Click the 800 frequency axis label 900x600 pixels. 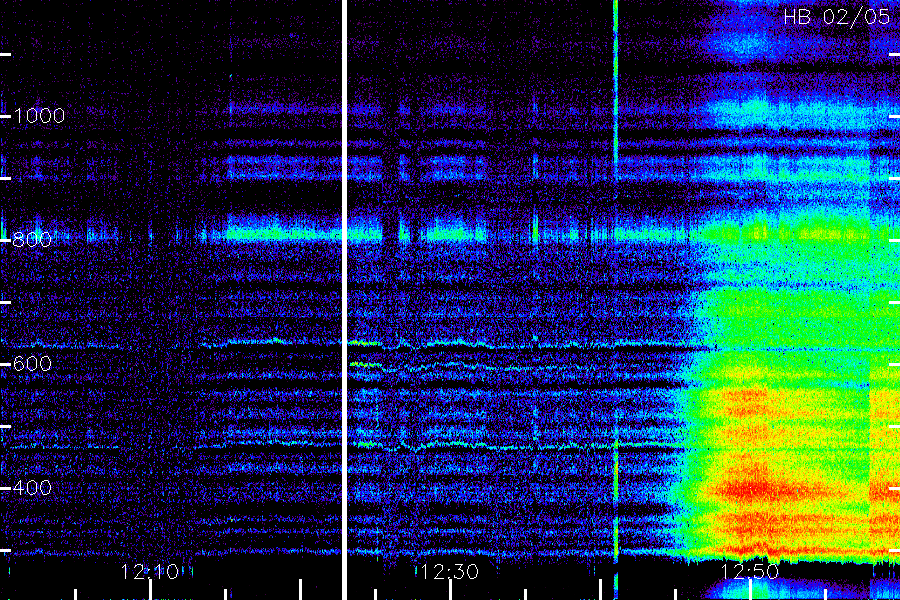pyautogui.click(x=32, y=239)
